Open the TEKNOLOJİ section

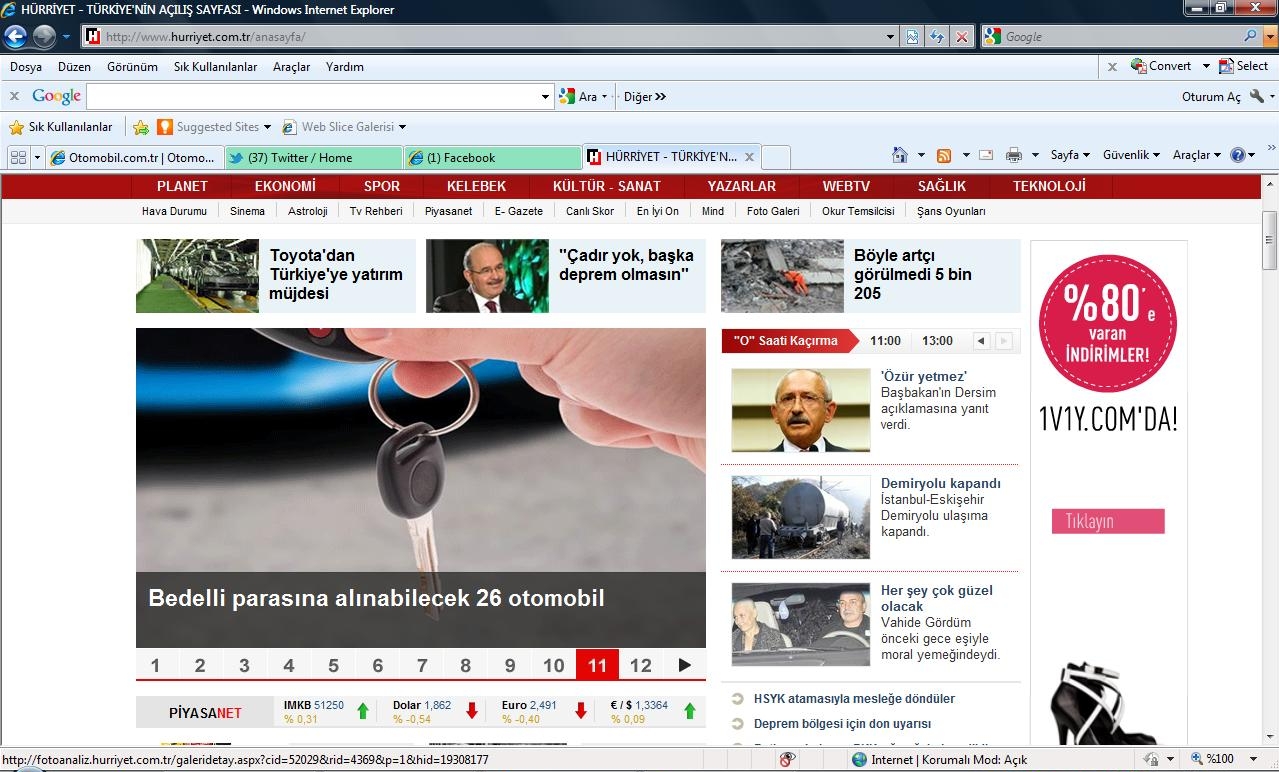tap(1049, 186)
